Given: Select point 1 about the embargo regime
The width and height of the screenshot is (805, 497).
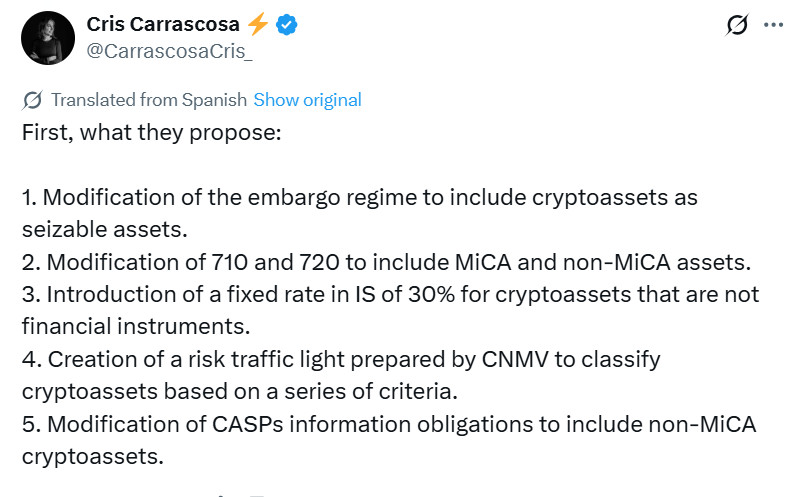Looking at the screenshot, I should (x=360, y=197).
